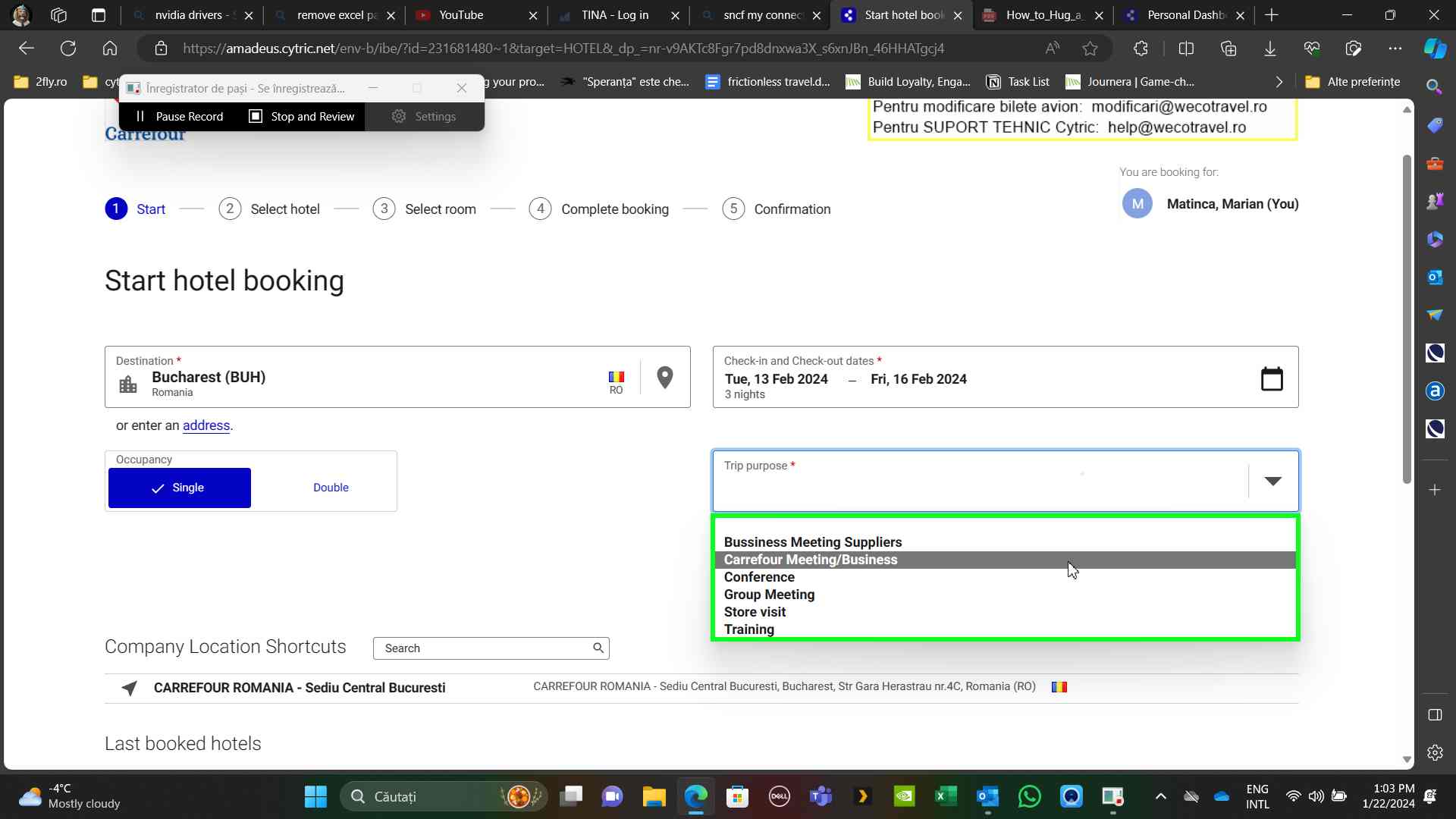This screenshot has height=819, width=1456.
Task: Click the address link under Destination
Action: coord(206,425)
